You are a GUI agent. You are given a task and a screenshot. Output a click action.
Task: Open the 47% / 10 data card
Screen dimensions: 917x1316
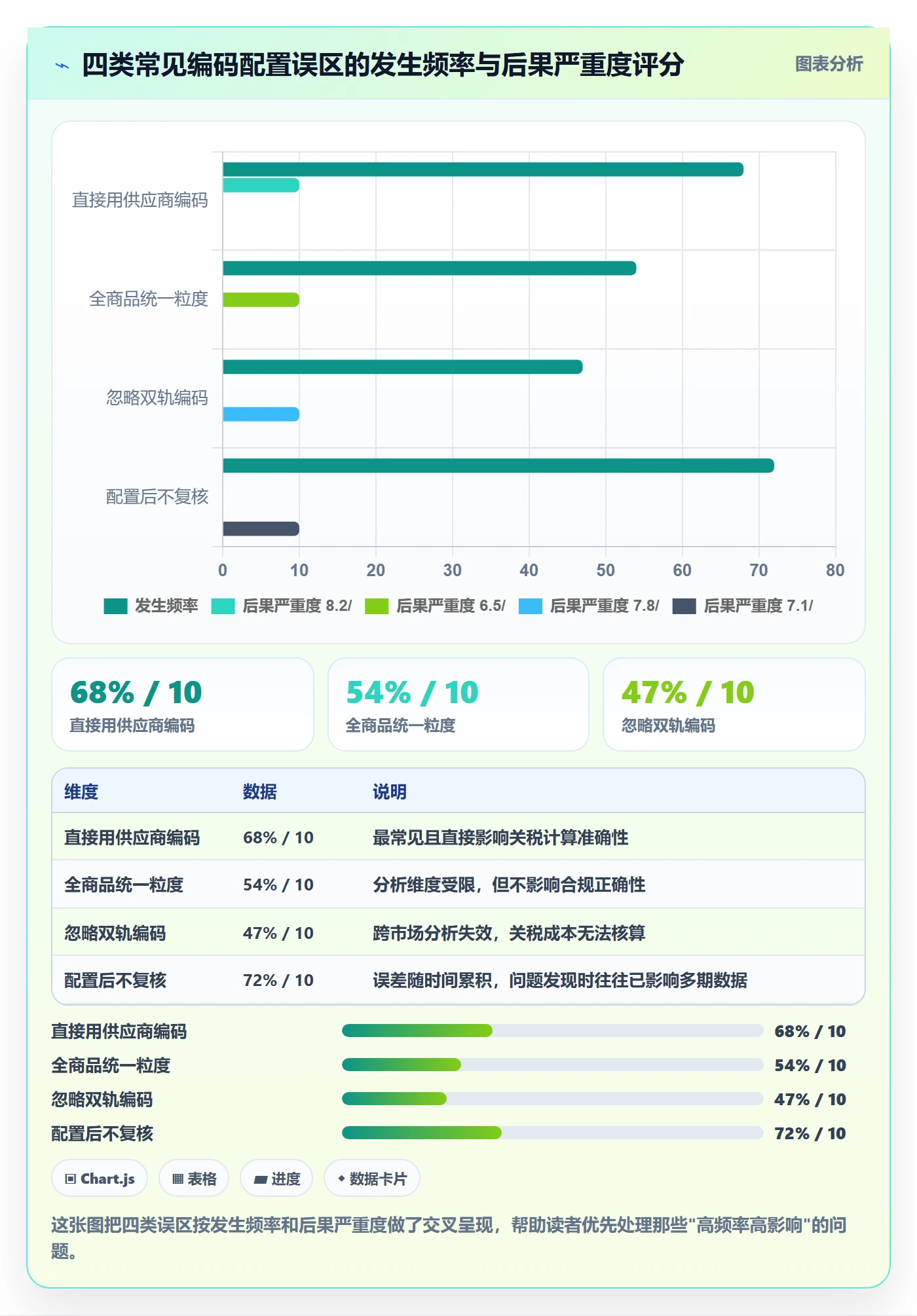[x=734, y=704]
